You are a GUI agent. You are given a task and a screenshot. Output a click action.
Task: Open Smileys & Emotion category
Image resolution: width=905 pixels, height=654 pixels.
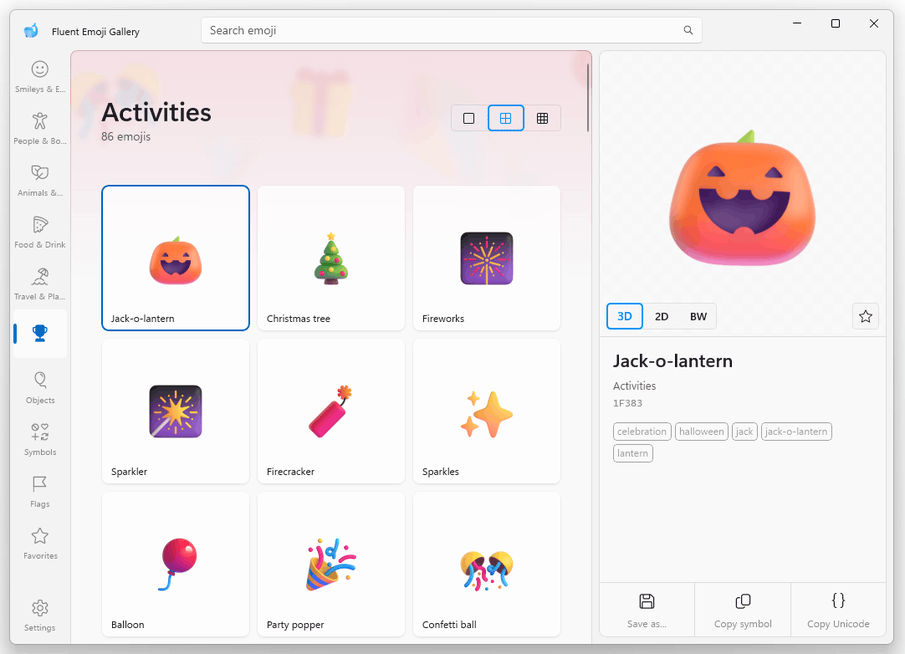(x=40, y=76)
